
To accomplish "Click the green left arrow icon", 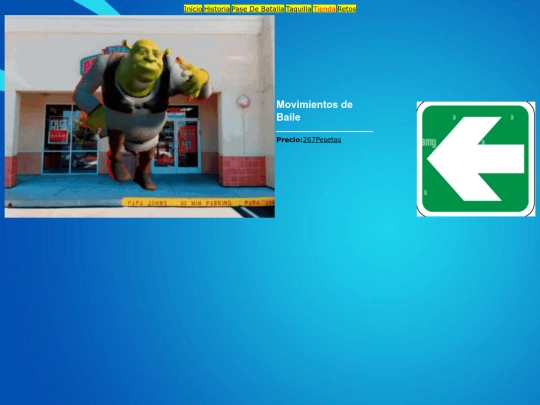I will point(476,159).
